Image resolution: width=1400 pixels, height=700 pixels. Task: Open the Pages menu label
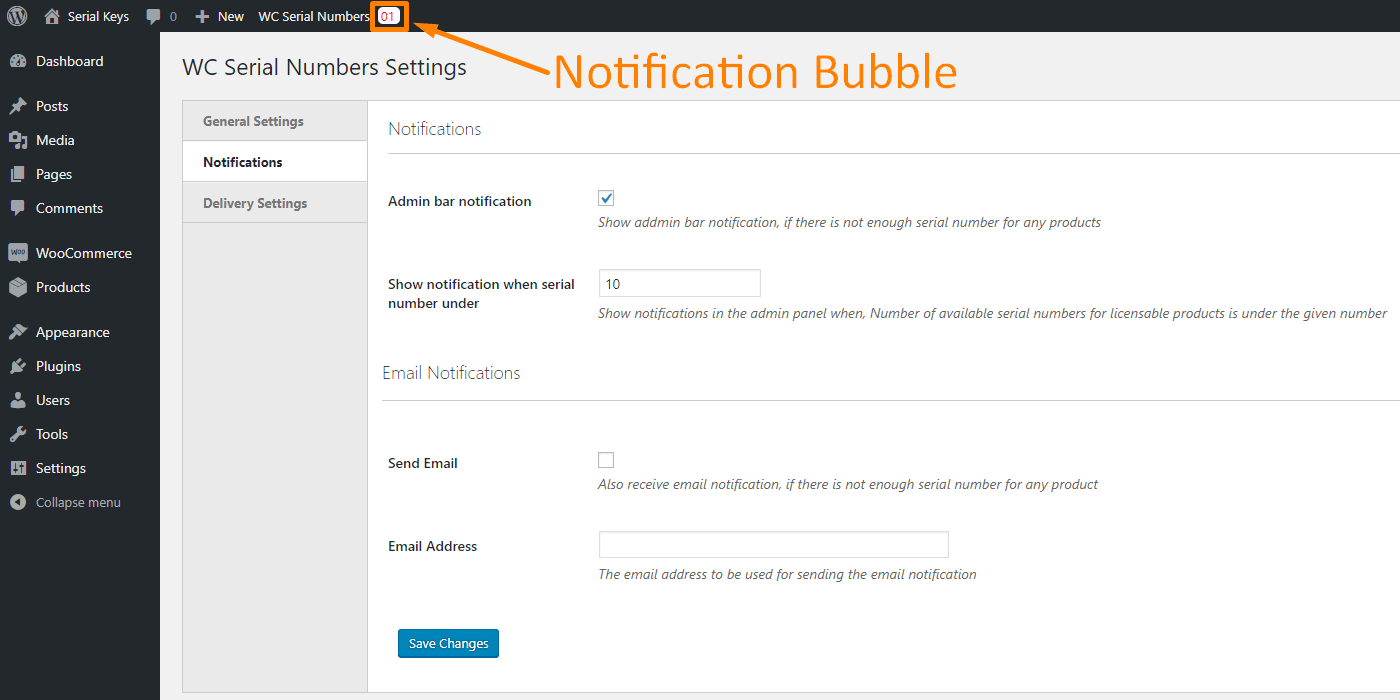[x=54, y=174]
